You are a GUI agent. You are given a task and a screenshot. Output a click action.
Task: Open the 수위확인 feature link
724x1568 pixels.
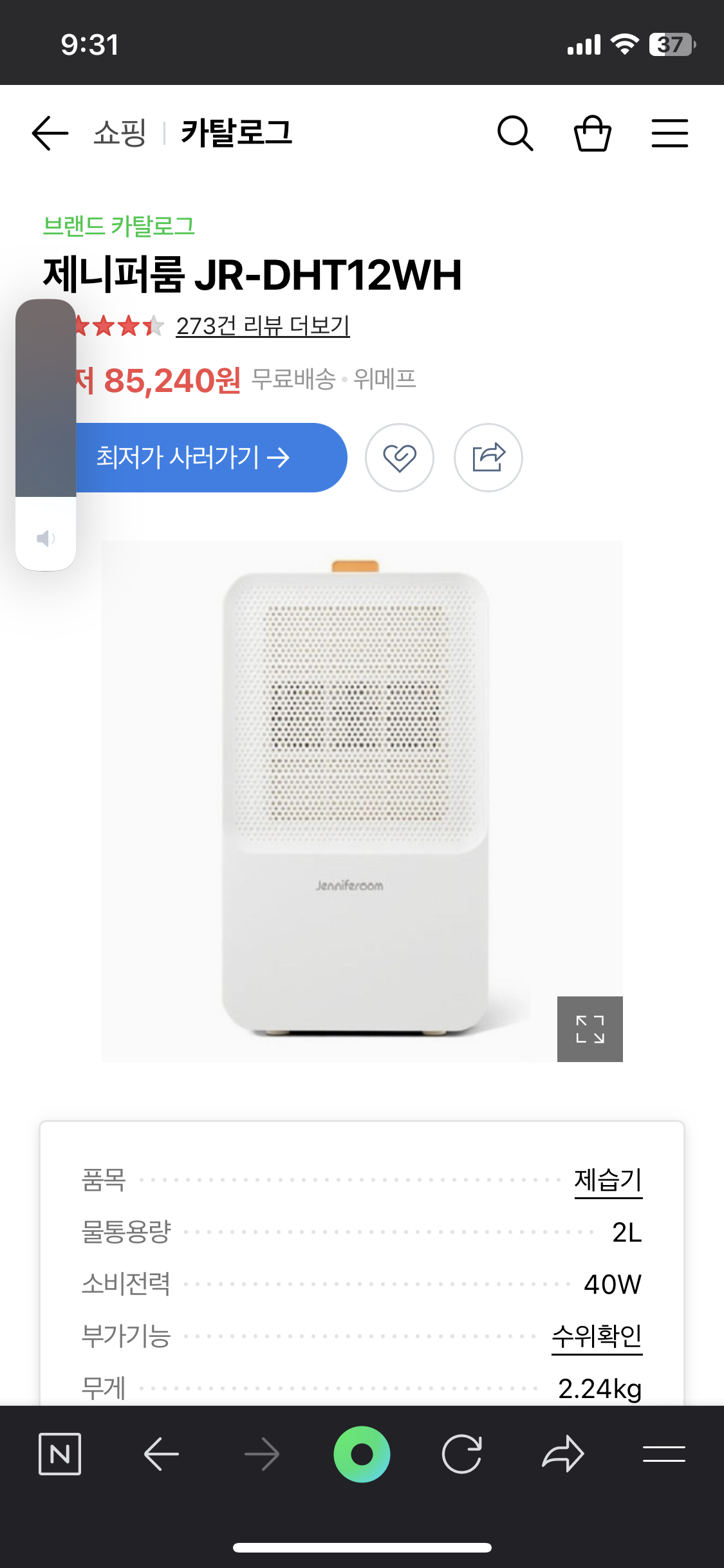coord(597,1336)
